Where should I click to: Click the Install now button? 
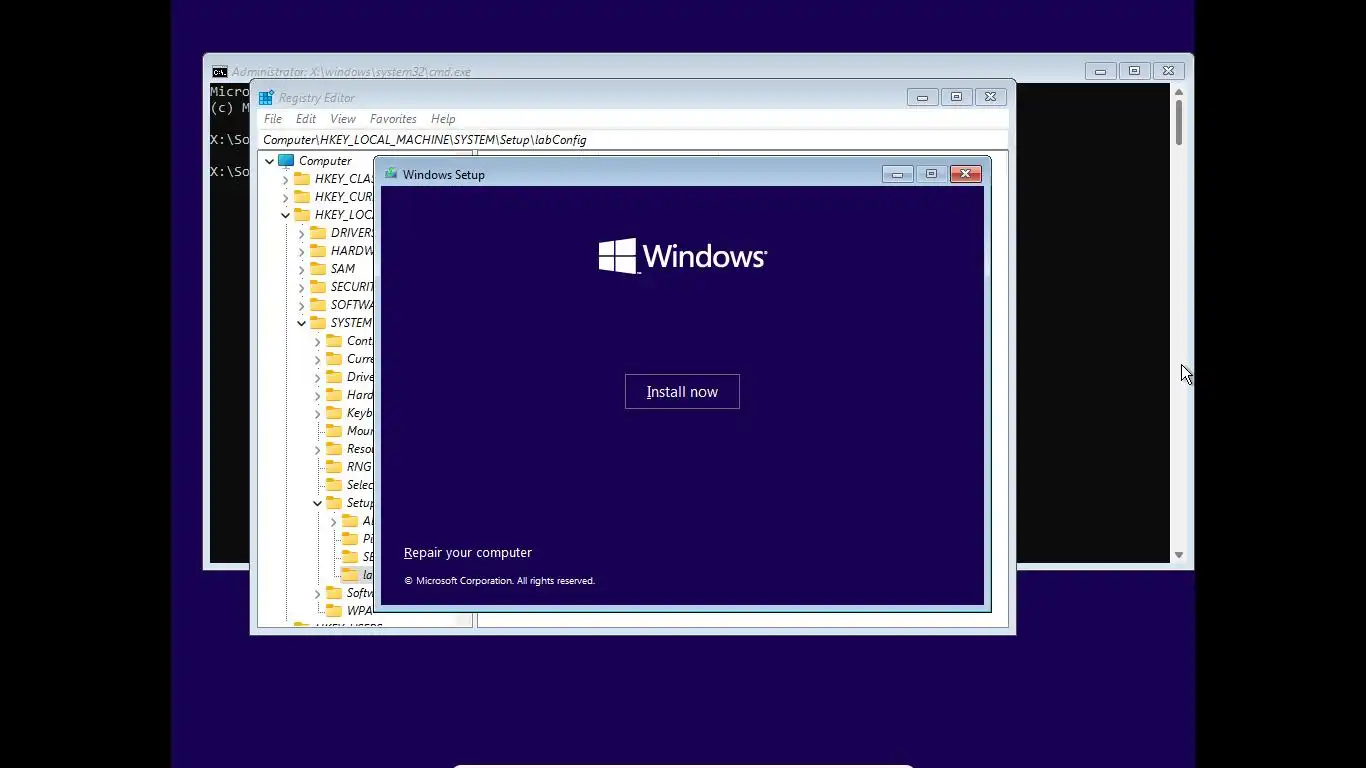pos(682,392)
